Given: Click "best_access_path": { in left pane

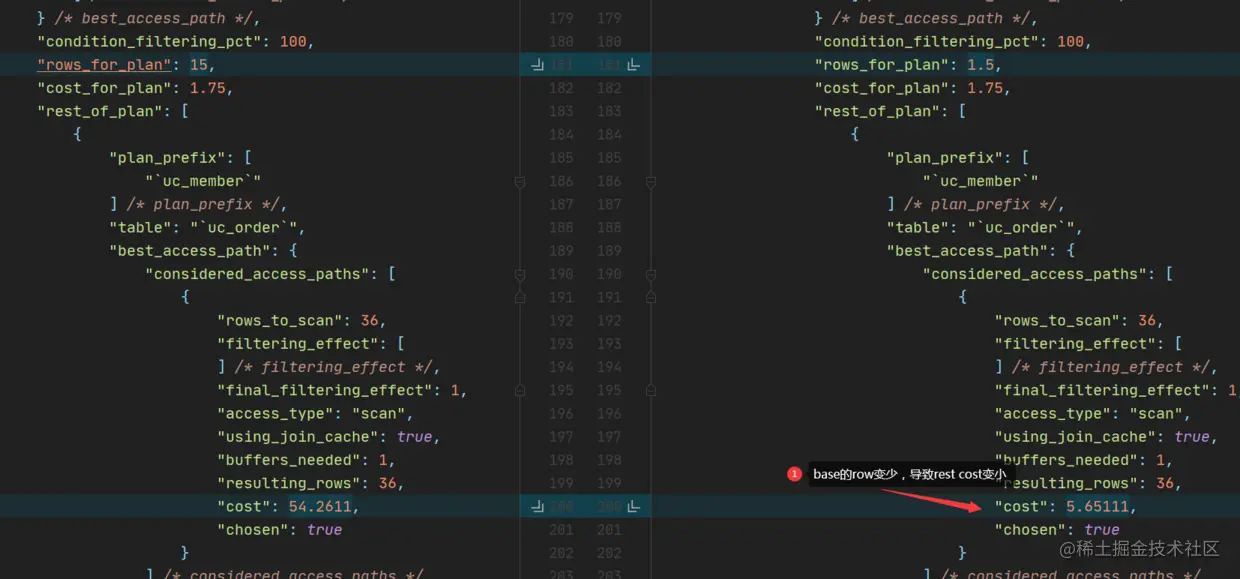Looking at the screenshot, I should [x=203, y=251].
